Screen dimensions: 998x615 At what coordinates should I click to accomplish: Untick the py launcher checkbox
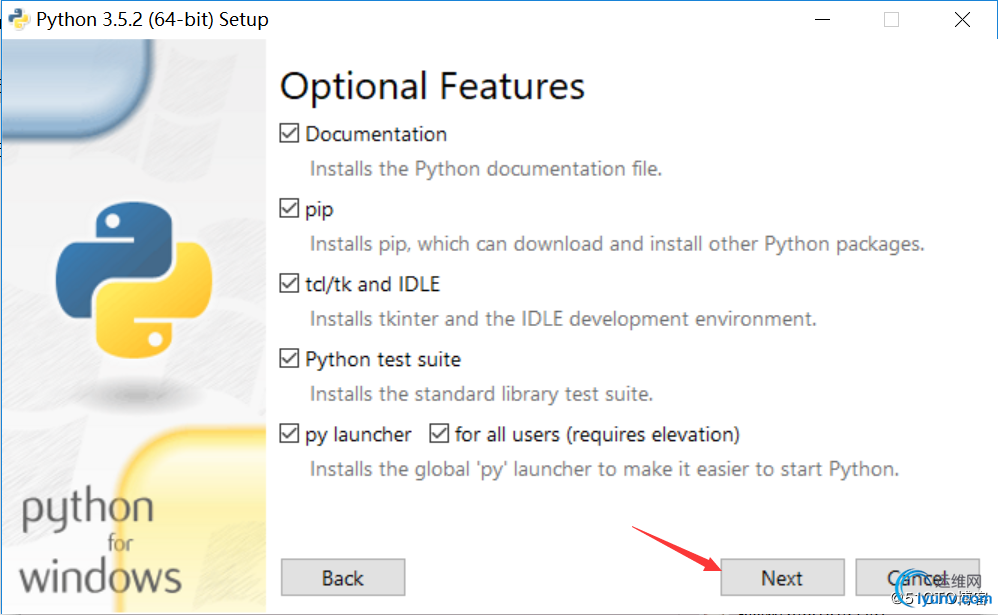tap(290, 434)
